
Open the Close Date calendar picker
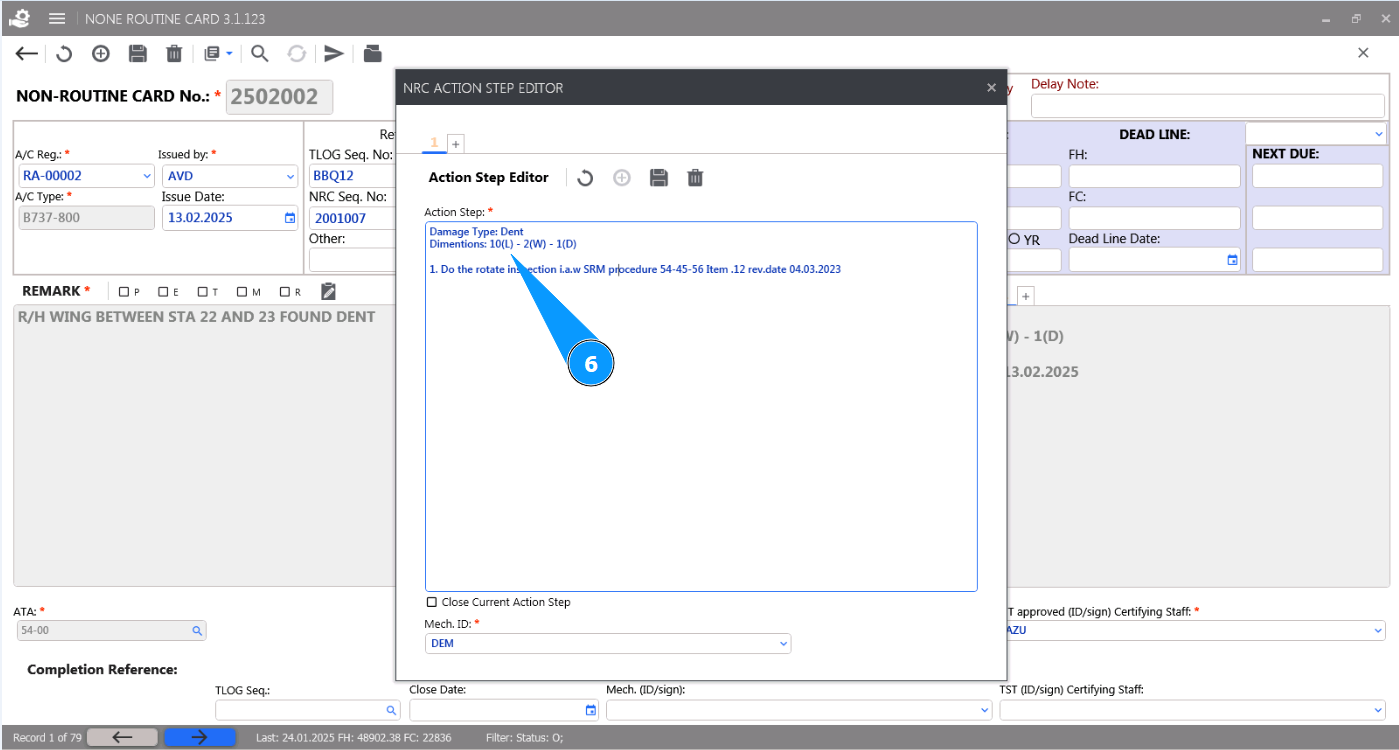pos(591,710)
